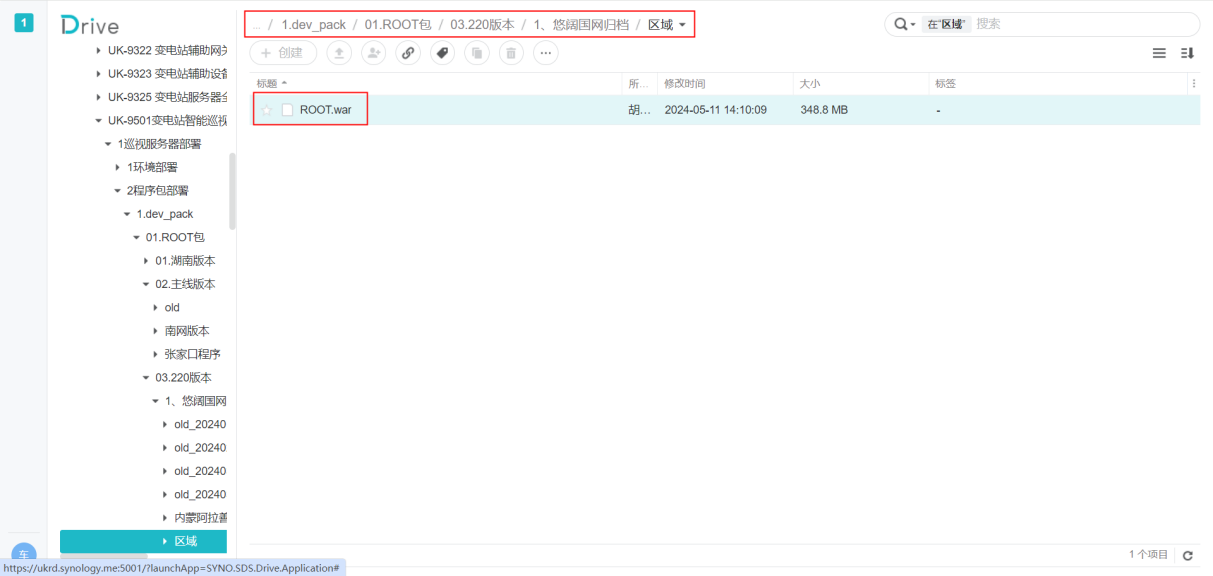Open the more actions ellipsis menu
Viewport: 1213px width, 576px height.
pyautogui.click(x=546, y=53)
